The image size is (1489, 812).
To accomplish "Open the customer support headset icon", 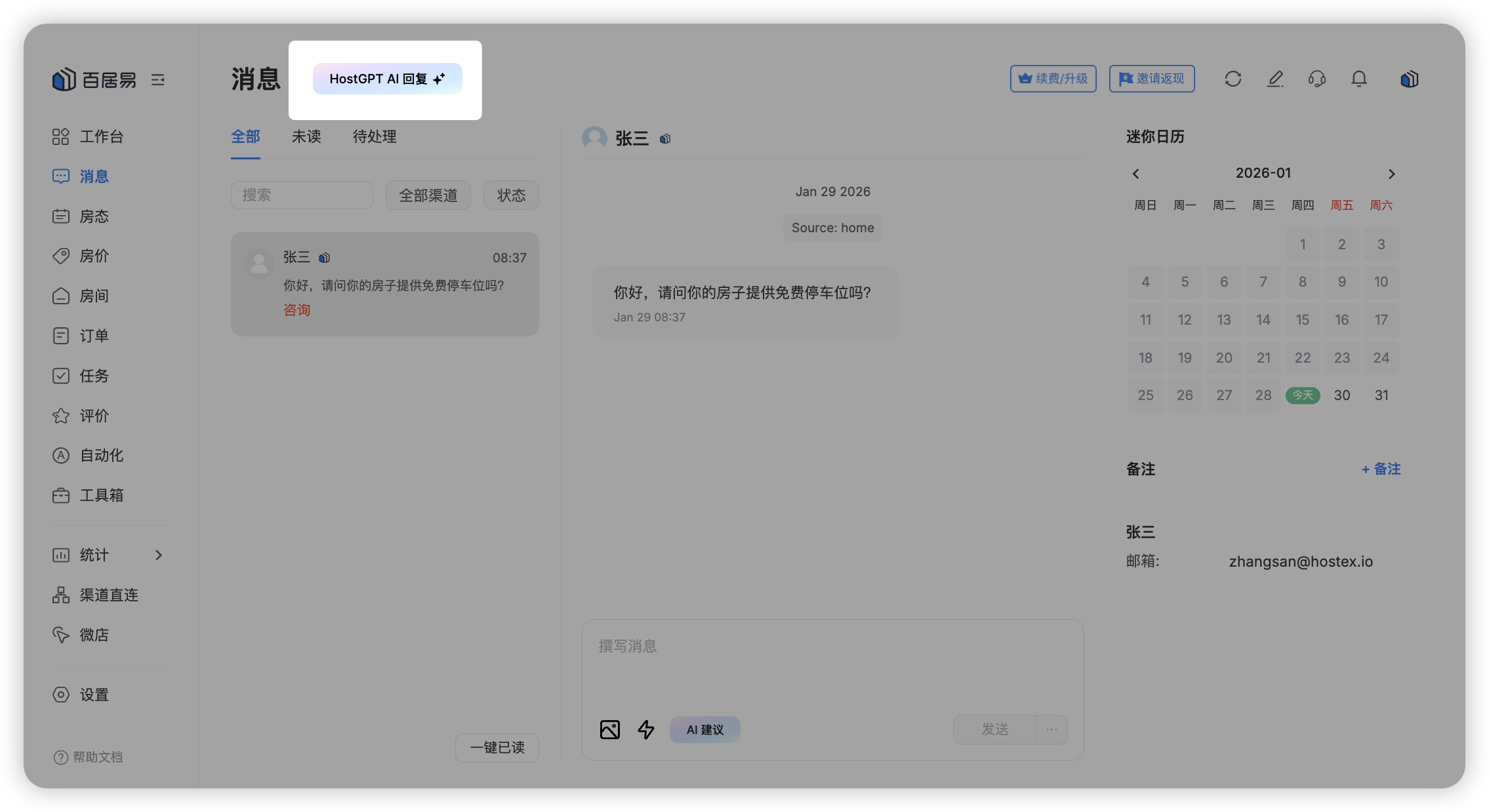I will click(1316, 79).
